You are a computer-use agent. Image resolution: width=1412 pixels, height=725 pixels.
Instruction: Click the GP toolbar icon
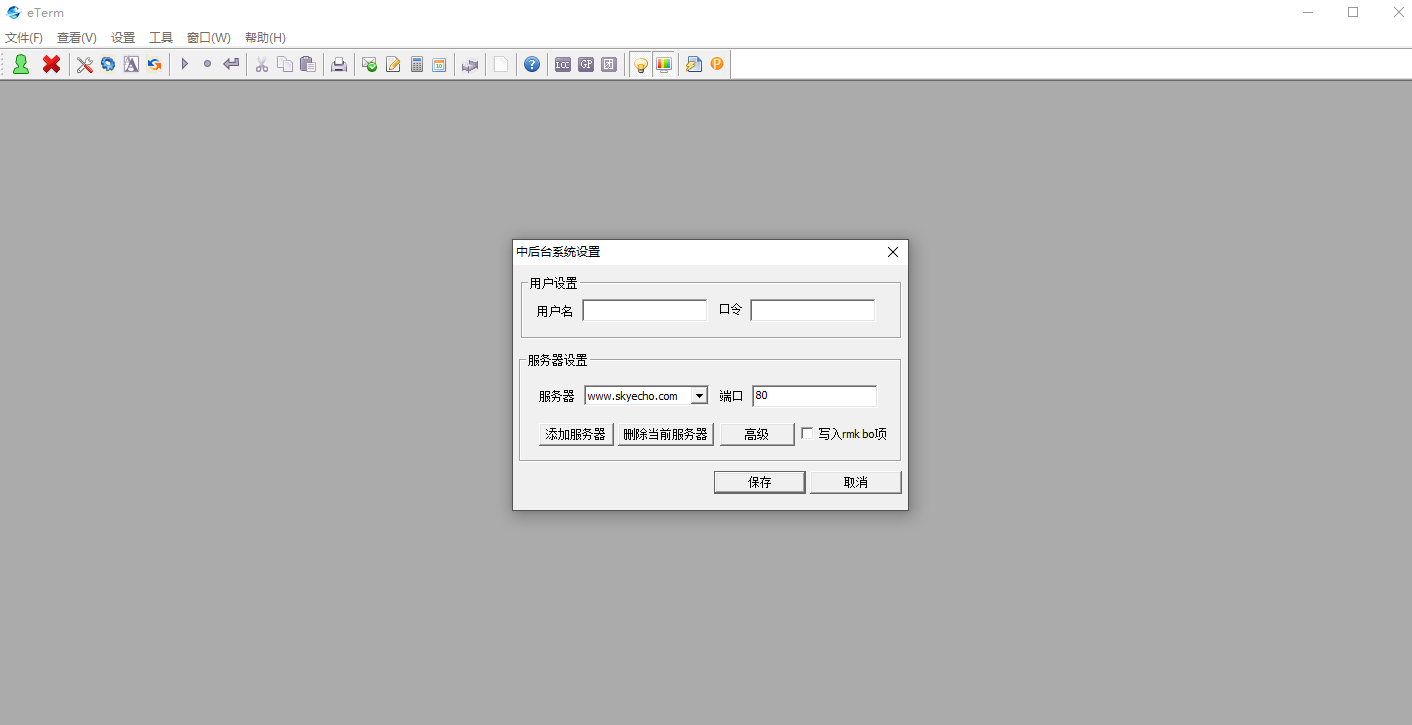[x=586, y=64]
